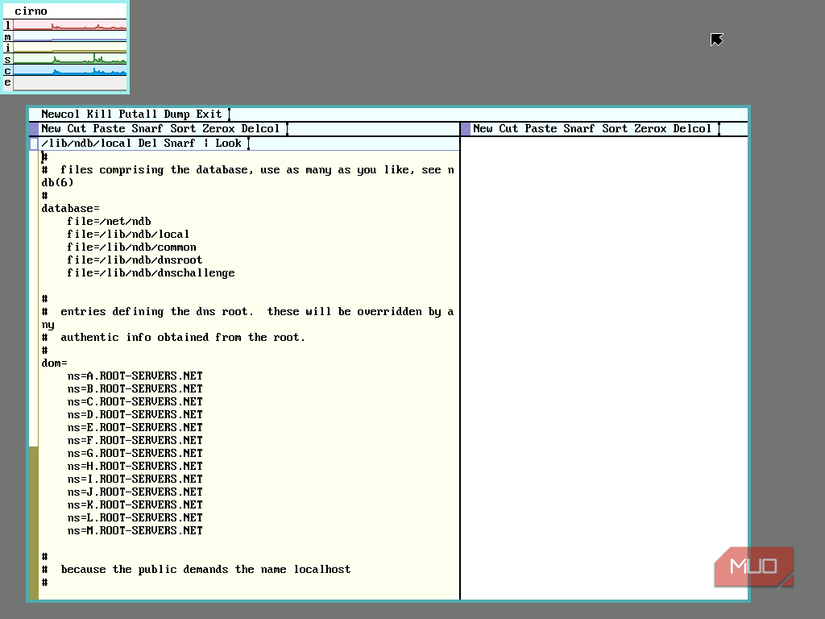
Task: Click the entry ns=D.ROOT-SERVERS.NET
Action: point(135,414)
